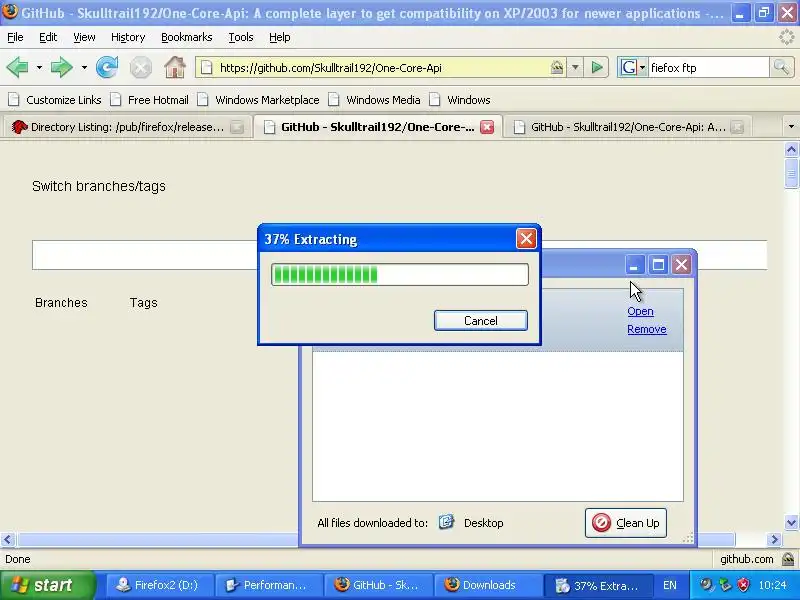Switch to the Directory Listing tab
The image size is (800, 600).
click(x=128, y=127)
